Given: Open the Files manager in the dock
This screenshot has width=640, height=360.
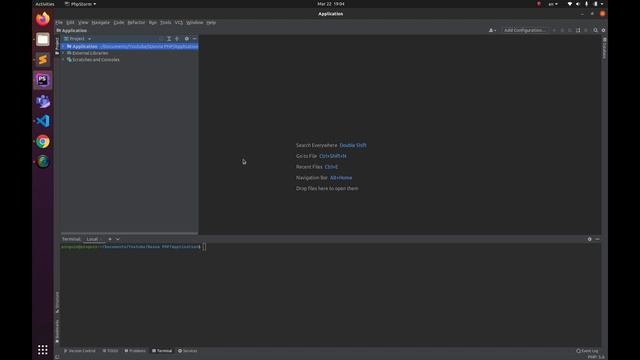Looking at the screenshot, I should pos(43,40).
